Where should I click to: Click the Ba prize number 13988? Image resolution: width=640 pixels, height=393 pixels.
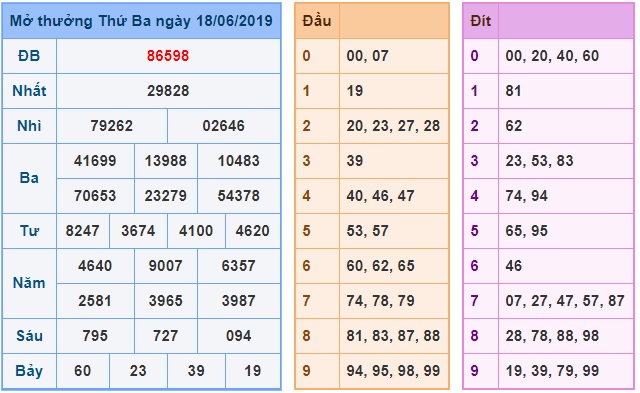point(166,161)
